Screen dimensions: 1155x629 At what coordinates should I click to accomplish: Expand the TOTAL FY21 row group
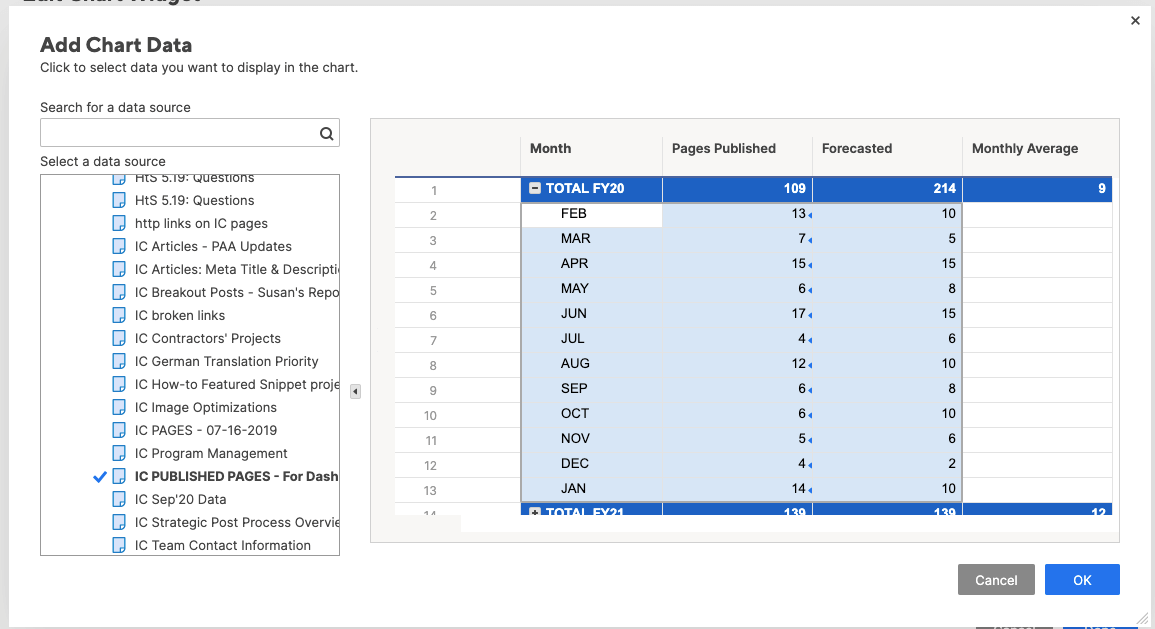(534, 509)
